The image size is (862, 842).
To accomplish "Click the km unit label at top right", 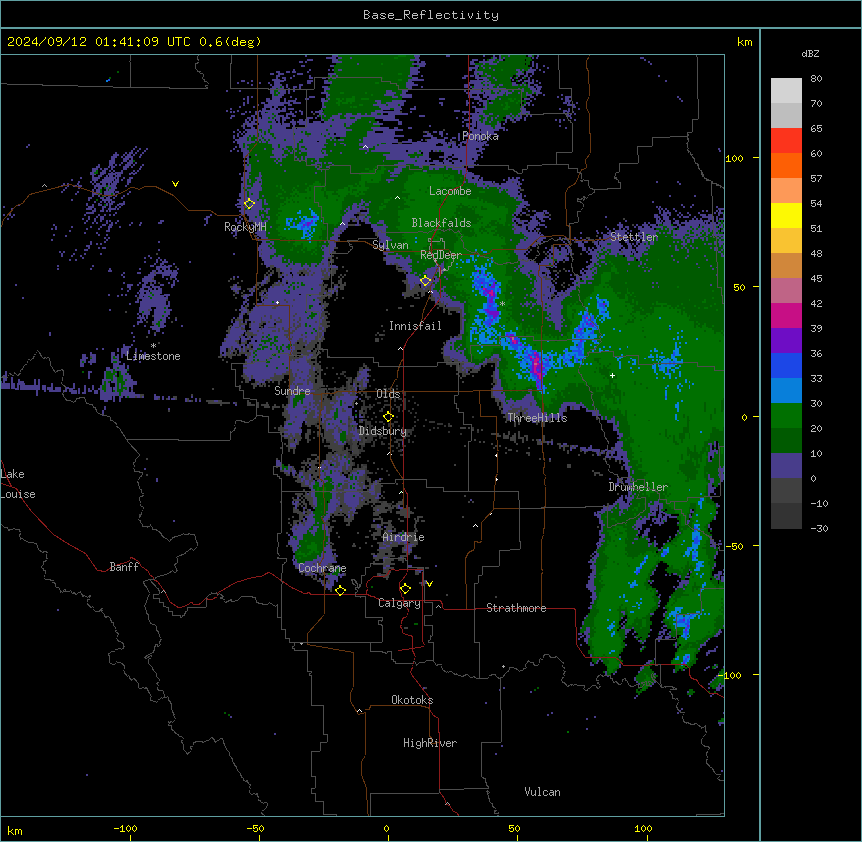I will tap(745, 42).
